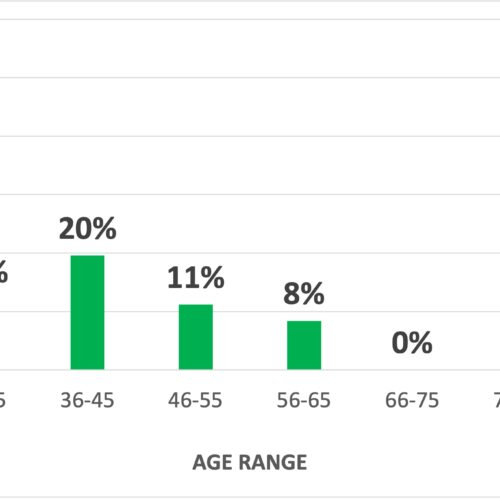
Task: Select the 56-65 category axis label
Action: pyautogui.click(x=304, y=400)
